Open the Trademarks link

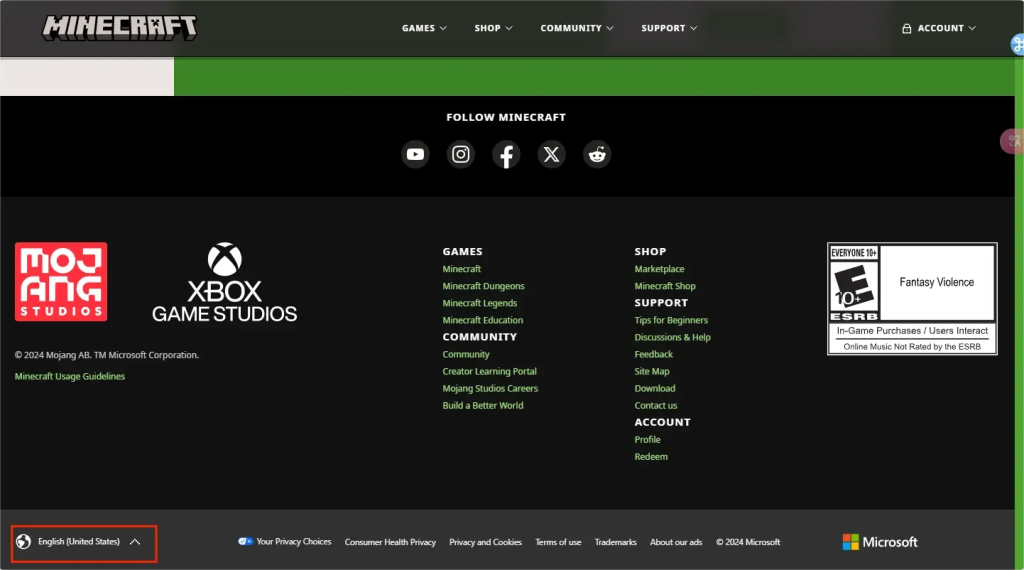615,542
